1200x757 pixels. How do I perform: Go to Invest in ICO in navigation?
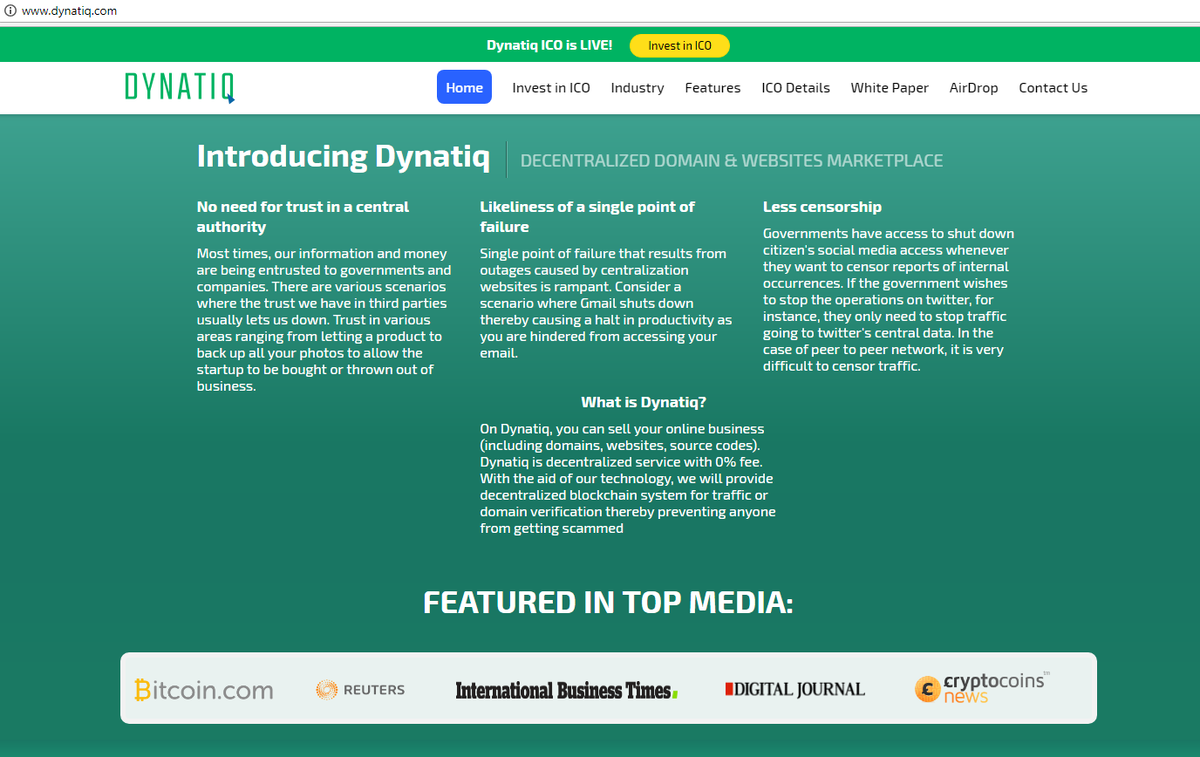click(551, 88)
